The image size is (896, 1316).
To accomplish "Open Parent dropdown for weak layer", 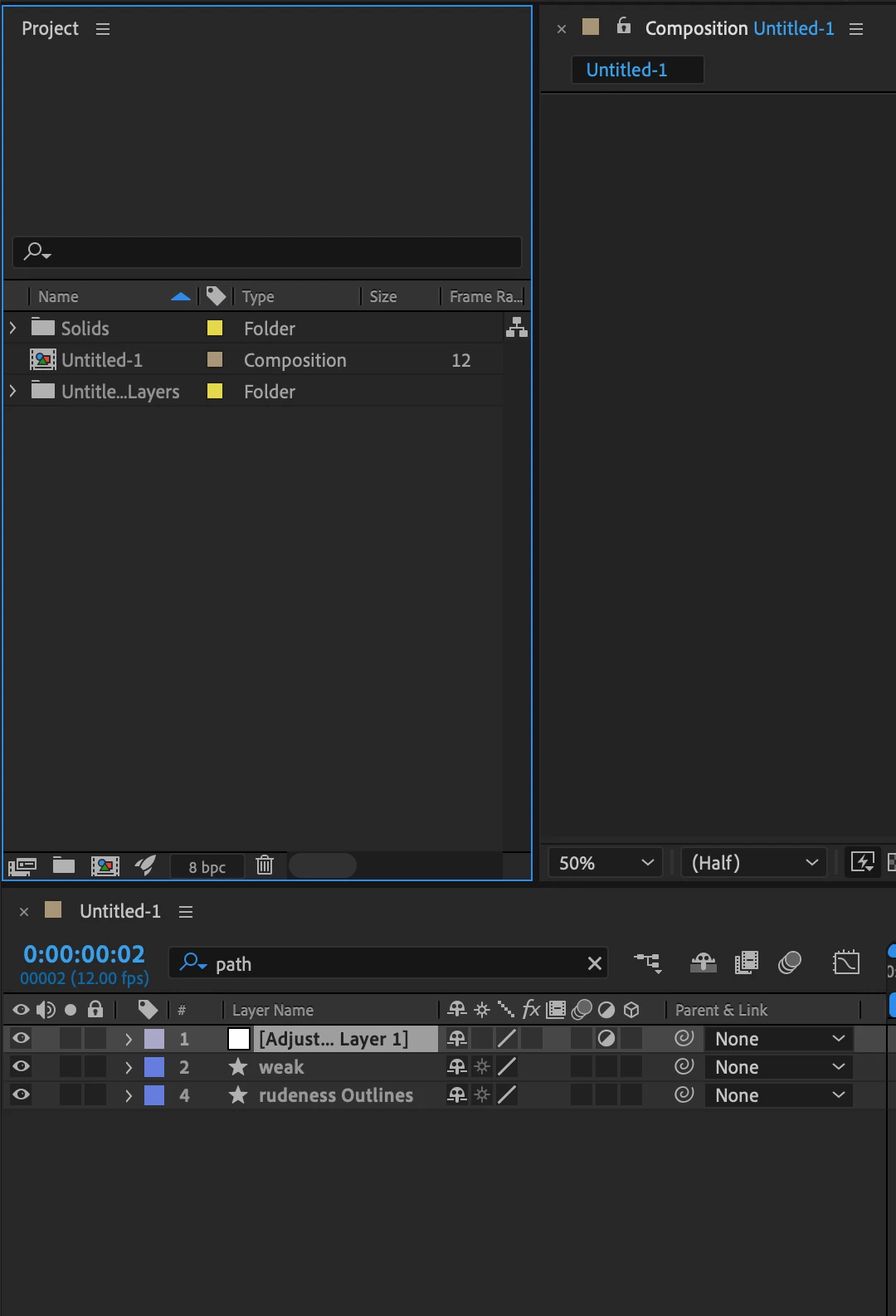I will (x=780, y=1067).
